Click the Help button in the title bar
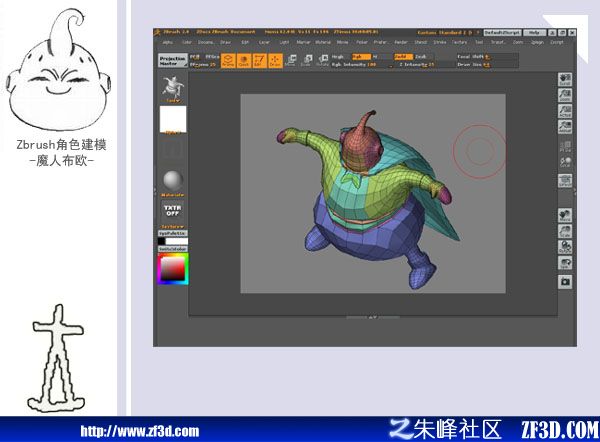The height and width of the screenshot is (442, 600). [534, 33]
